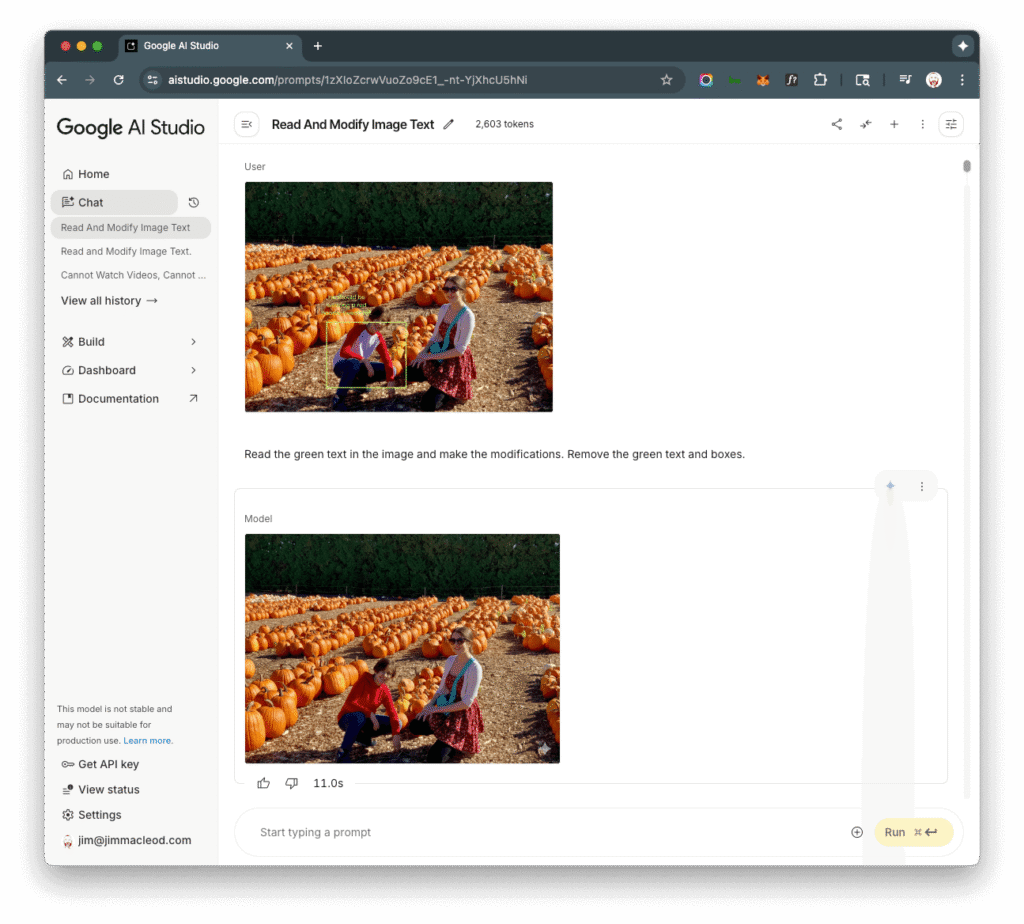Bookmark this page with the star icon

point(666,80)
